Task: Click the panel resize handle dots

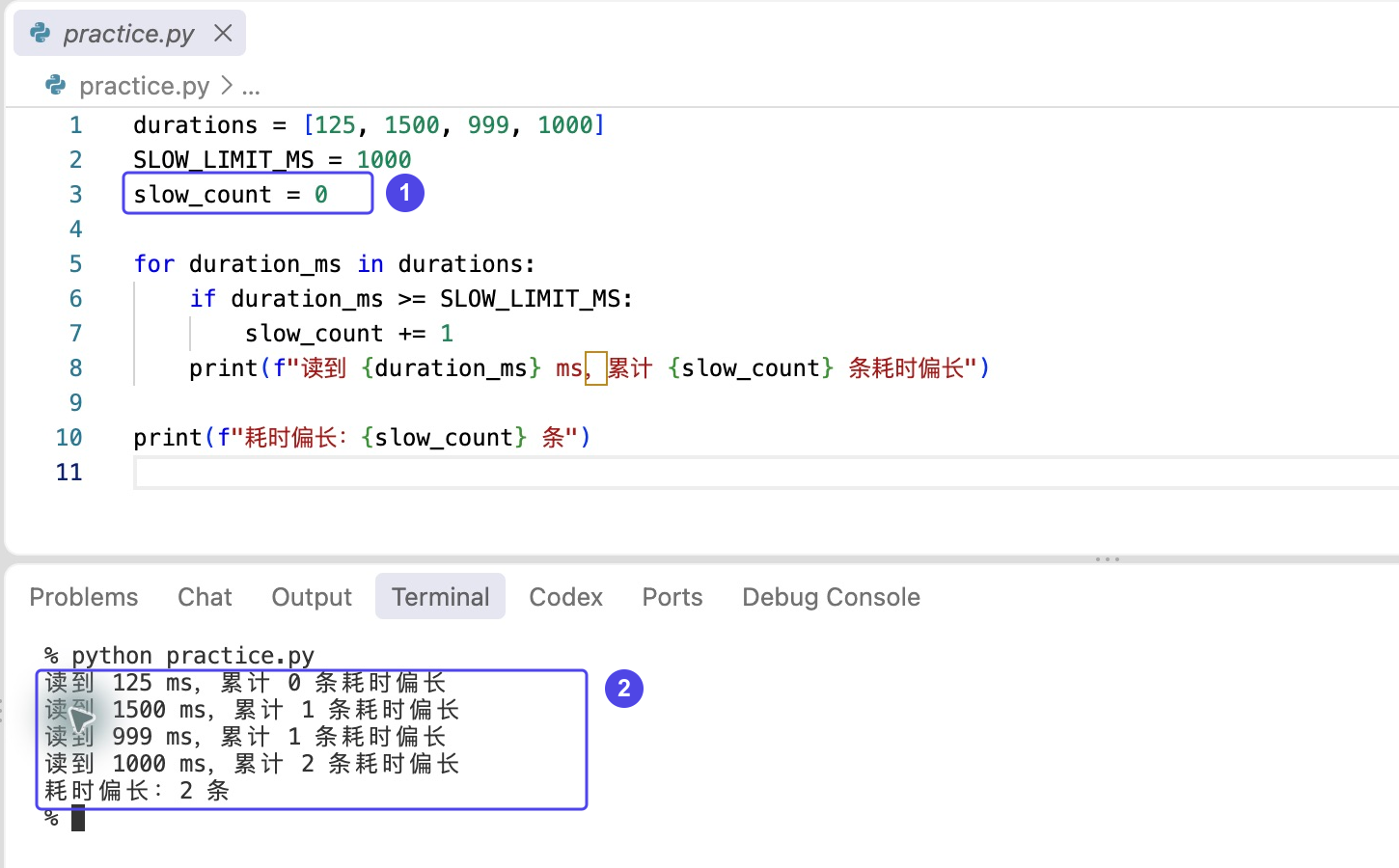Action: [1108, 559]
